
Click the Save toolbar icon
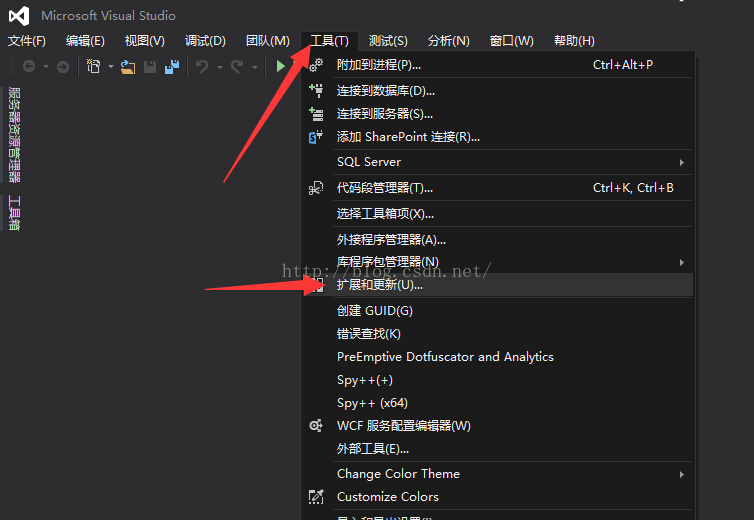(150, 67)
